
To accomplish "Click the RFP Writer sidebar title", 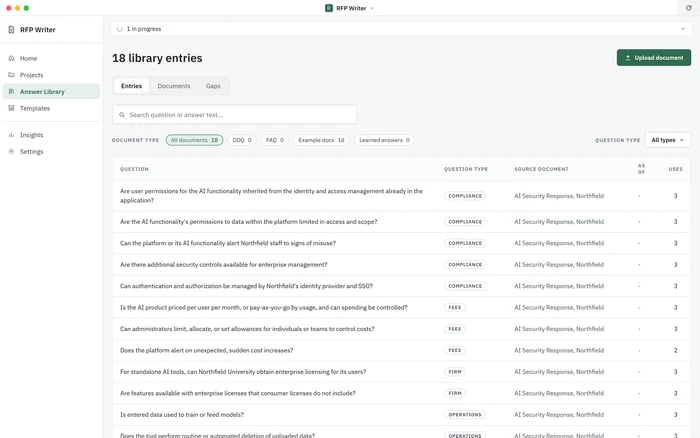I will pos(38,30).
